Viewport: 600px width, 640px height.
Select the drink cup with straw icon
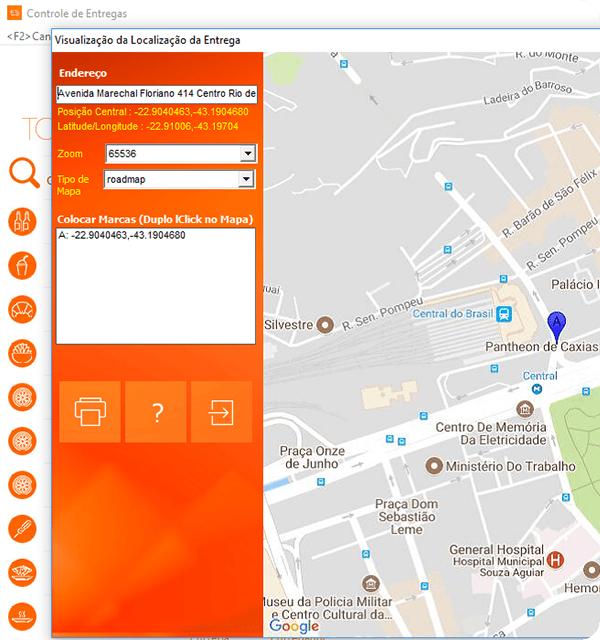click(22, 265)
